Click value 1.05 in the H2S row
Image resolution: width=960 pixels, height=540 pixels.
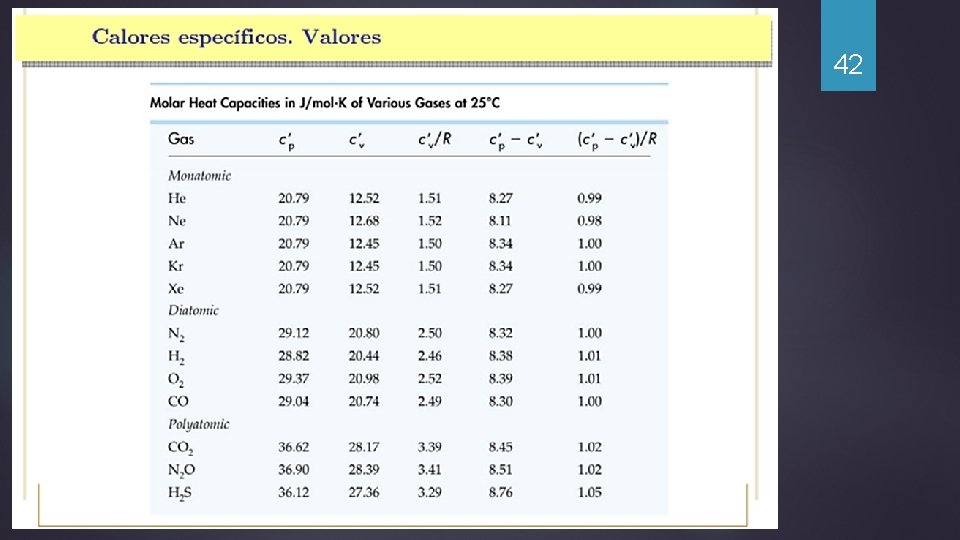590,492
